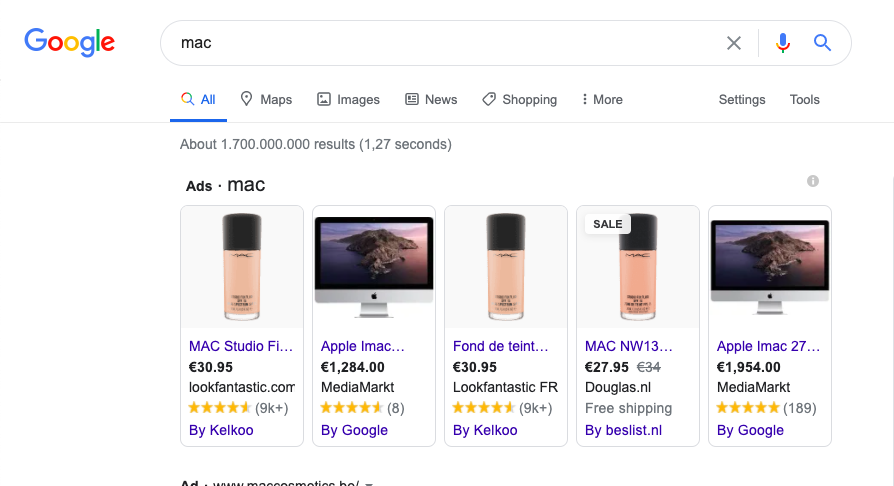894x486 pixels.
Task: Open the Apple Imac… ad link
Action: (x=363, y=346)
